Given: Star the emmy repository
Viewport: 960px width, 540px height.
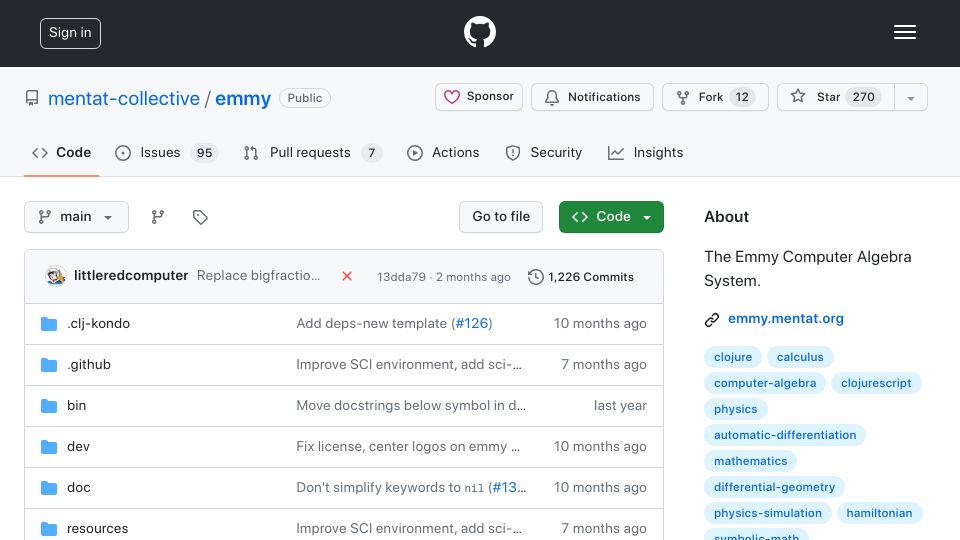Looking at the screenshot, I should tap(836, 97).
